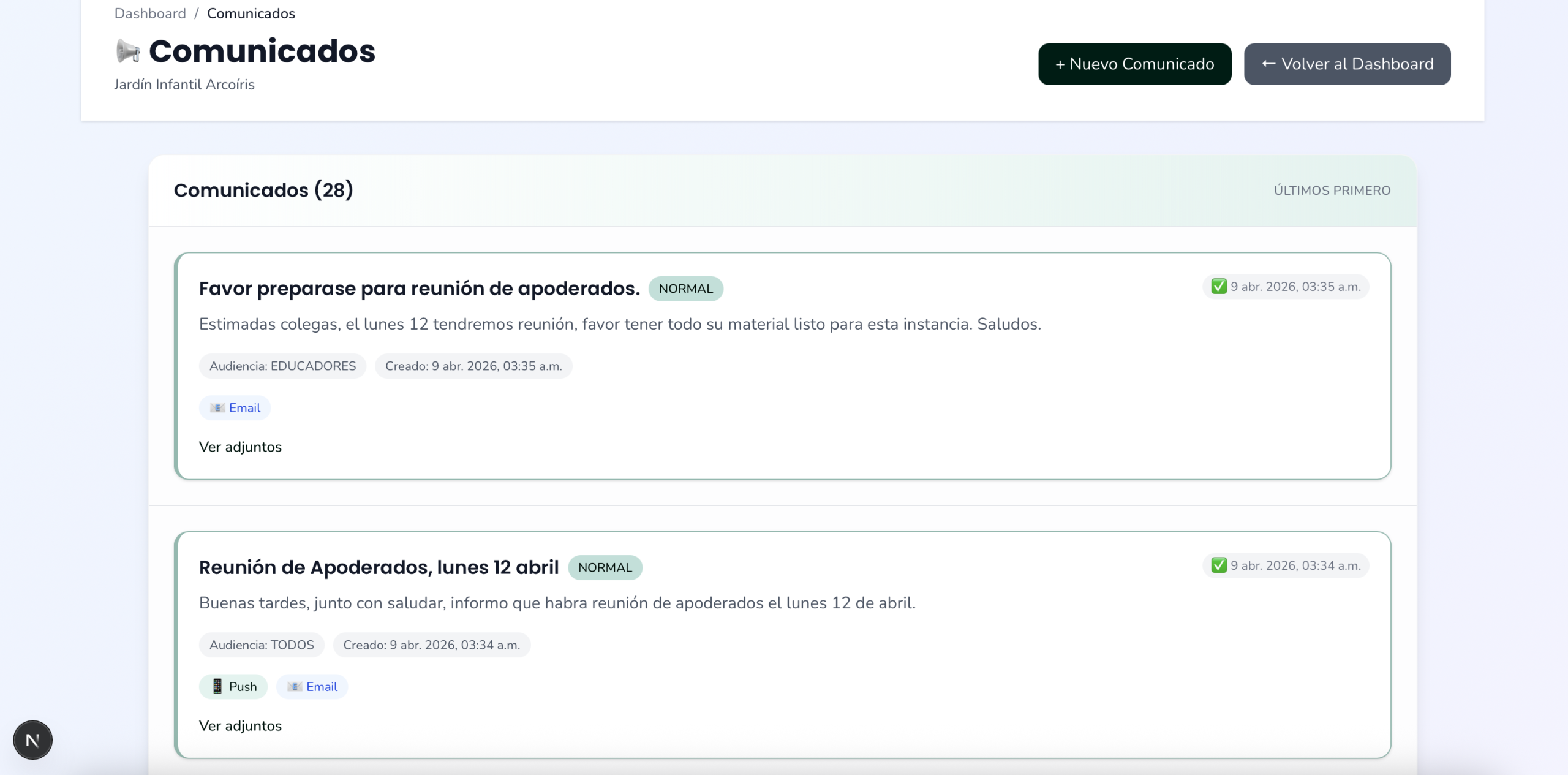This screenshot has width=1568, height=775.
Task: Click the plus icon in Nuevo Comunicado
Action: point(1060,64)
